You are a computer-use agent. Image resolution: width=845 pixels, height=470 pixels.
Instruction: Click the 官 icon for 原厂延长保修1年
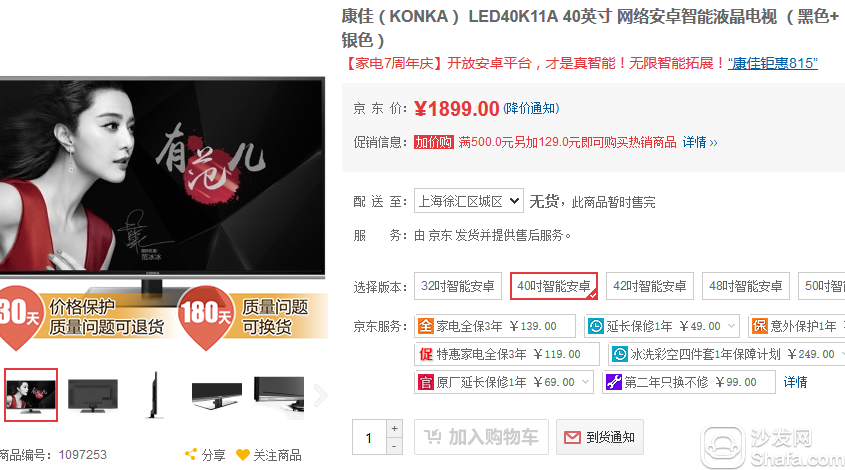tap(425, 382)
